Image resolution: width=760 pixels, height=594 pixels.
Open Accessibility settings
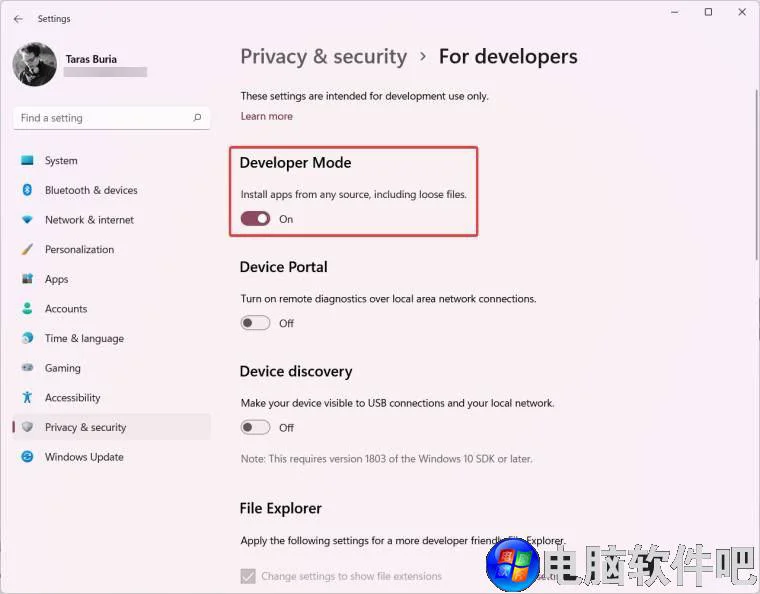click(x=111, y=397)
